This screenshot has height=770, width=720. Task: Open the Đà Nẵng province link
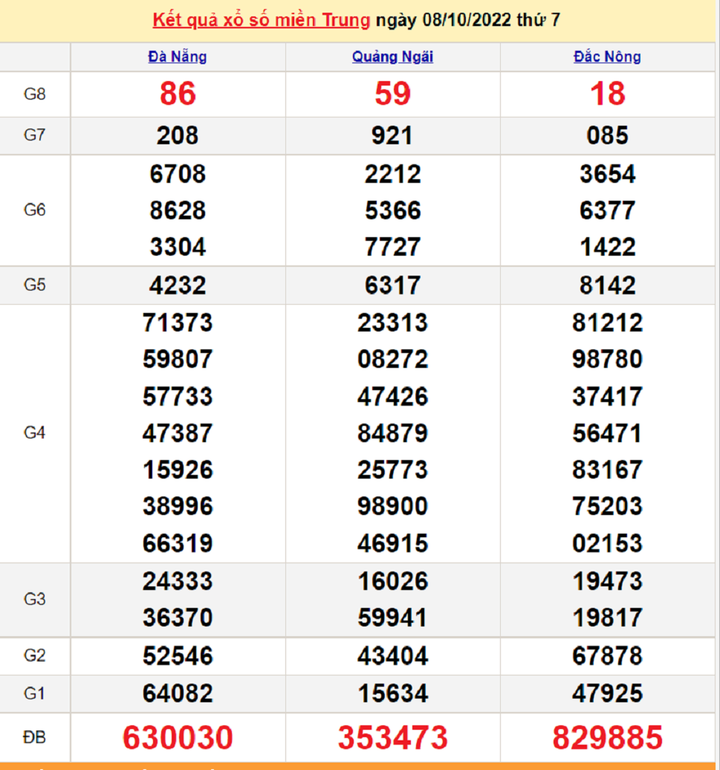click(x=177, y=57)
